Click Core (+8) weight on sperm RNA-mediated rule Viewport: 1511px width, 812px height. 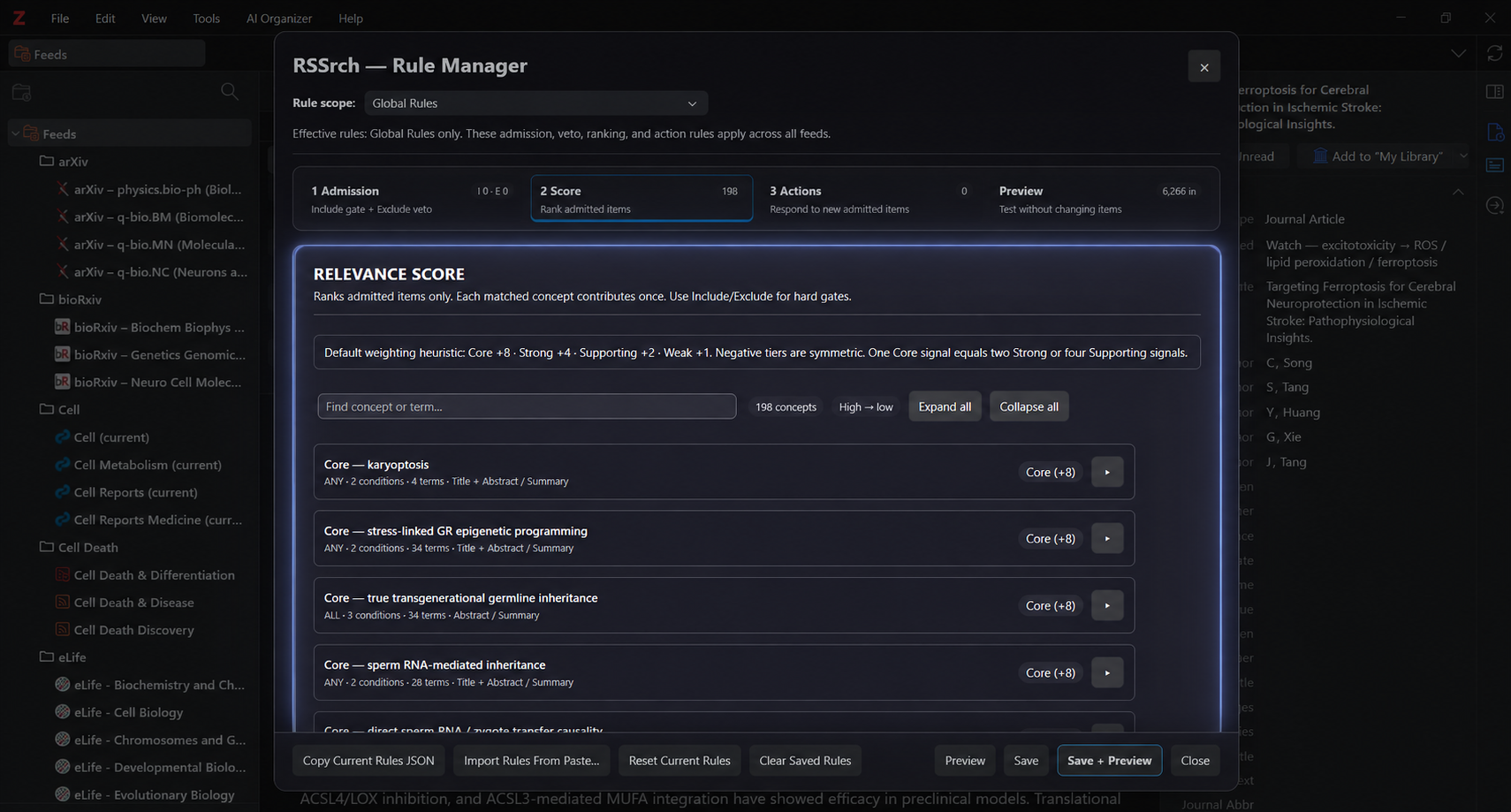[x=1051, y=672]
